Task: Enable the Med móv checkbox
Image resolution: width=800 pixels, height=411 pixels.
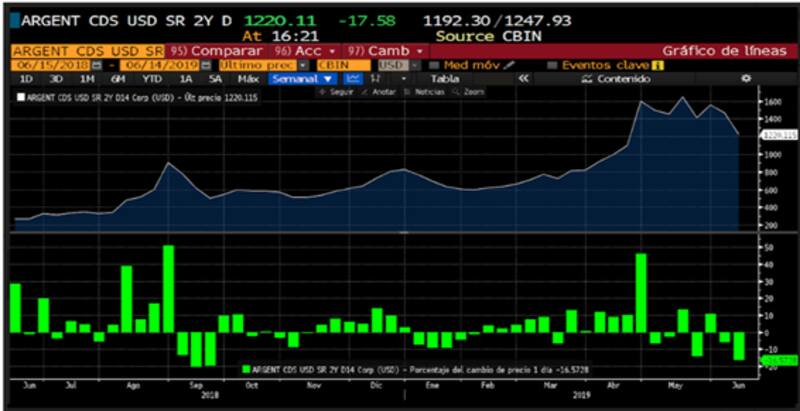Action: click(x=435, y=64)
